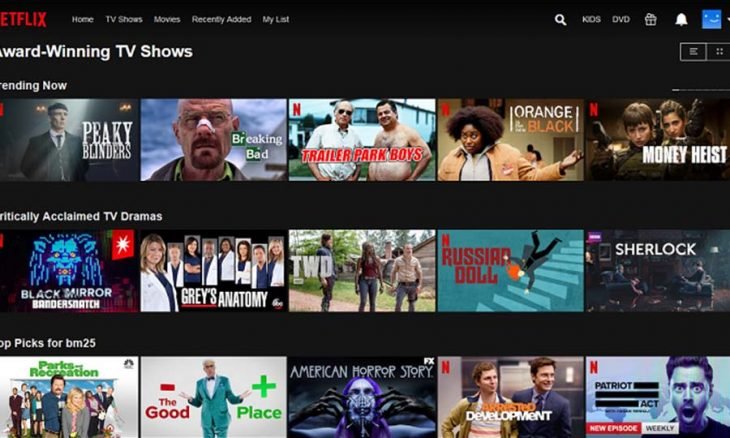Open My List menu item
Image resolution: width=730 pixels, height=438 pixels.
tap(276, 19)
